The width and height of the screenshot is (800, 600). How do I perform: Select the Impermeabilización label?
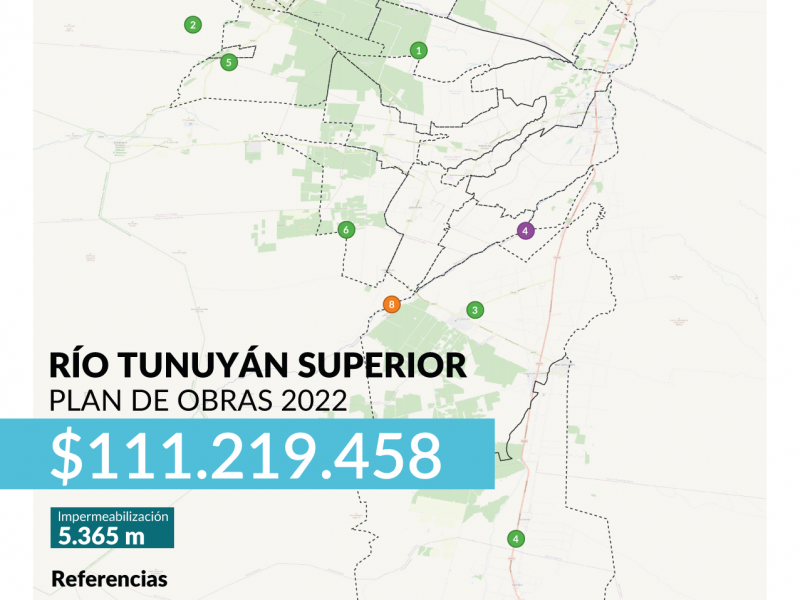pyautogui.click(x=113, y=517)
